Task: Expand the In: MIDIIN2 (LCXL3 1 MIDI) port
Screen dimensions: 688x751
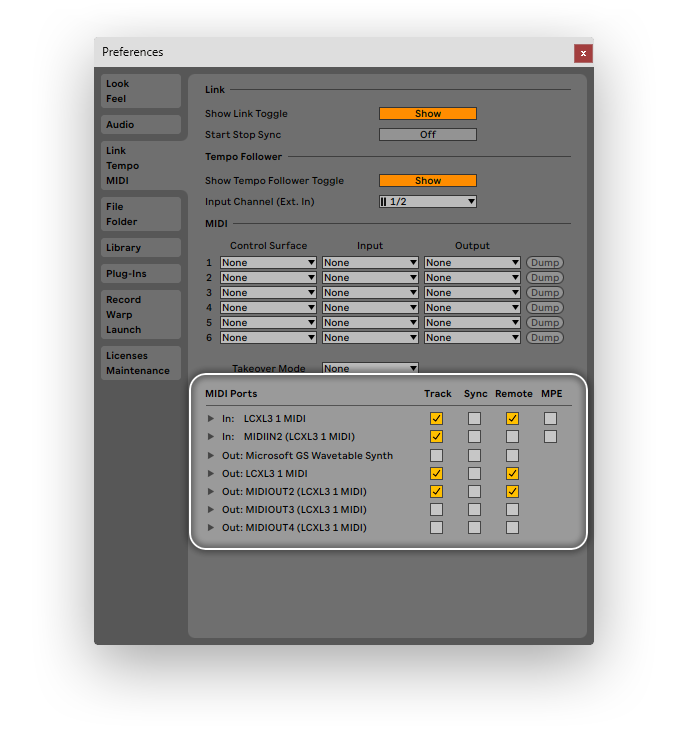Action: pyautogui.click(x=210, y=437)
